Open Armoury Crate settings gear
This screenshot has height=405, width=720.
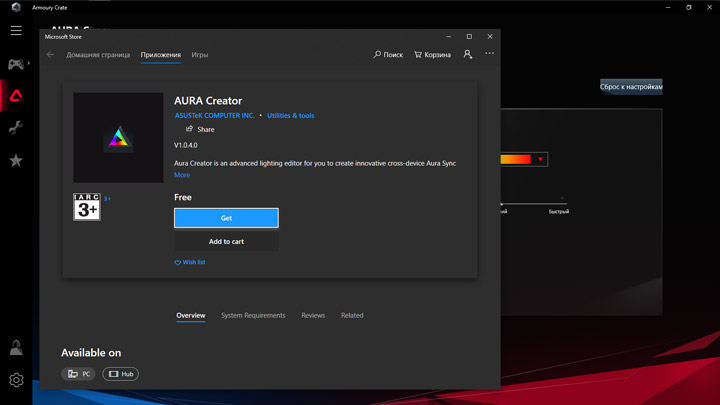[16, 380]
